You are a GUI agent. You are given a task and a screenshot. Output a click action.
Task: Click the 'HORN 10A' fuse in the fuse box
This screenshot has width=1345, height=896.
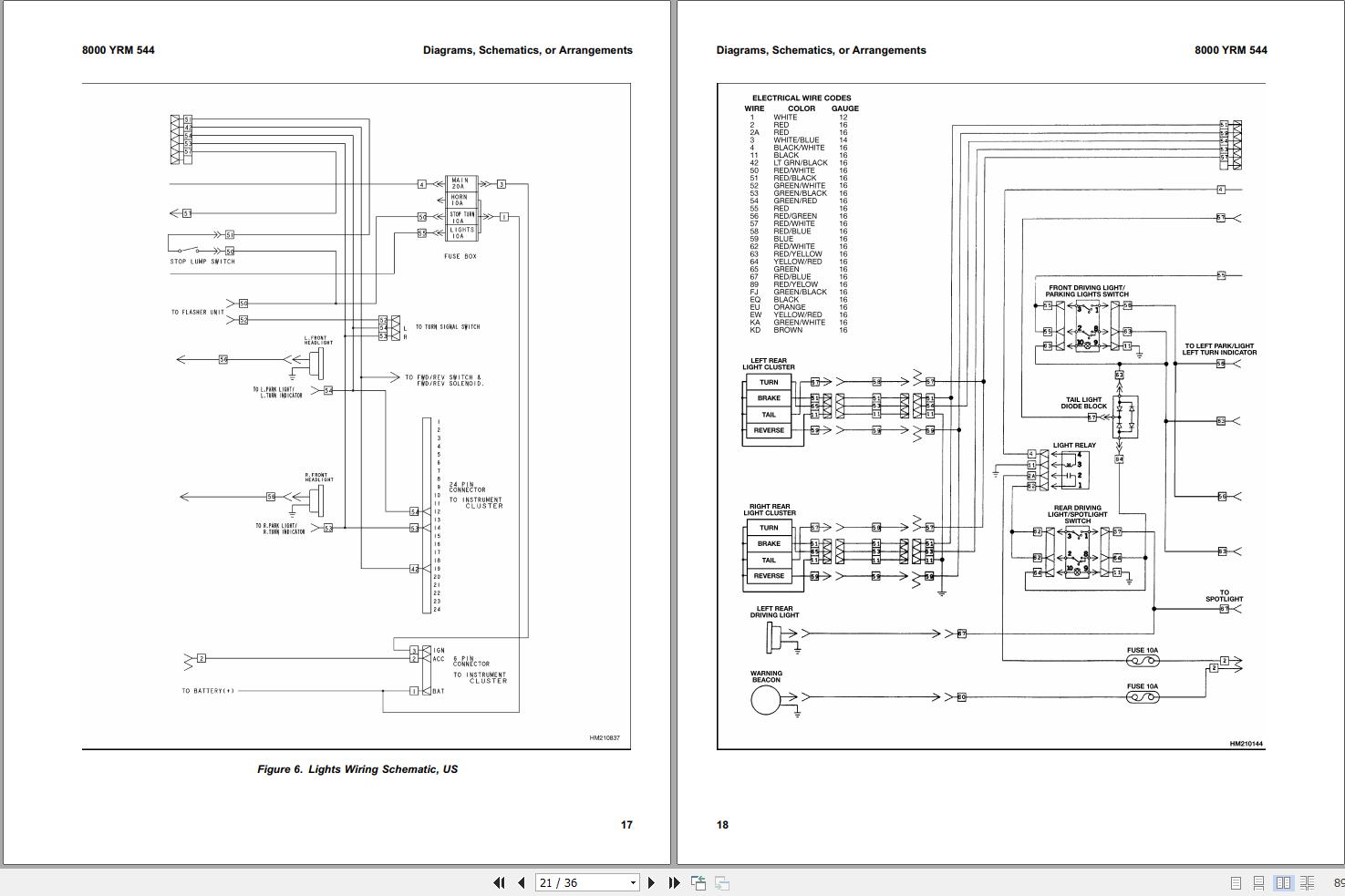(x=460, y=200)
